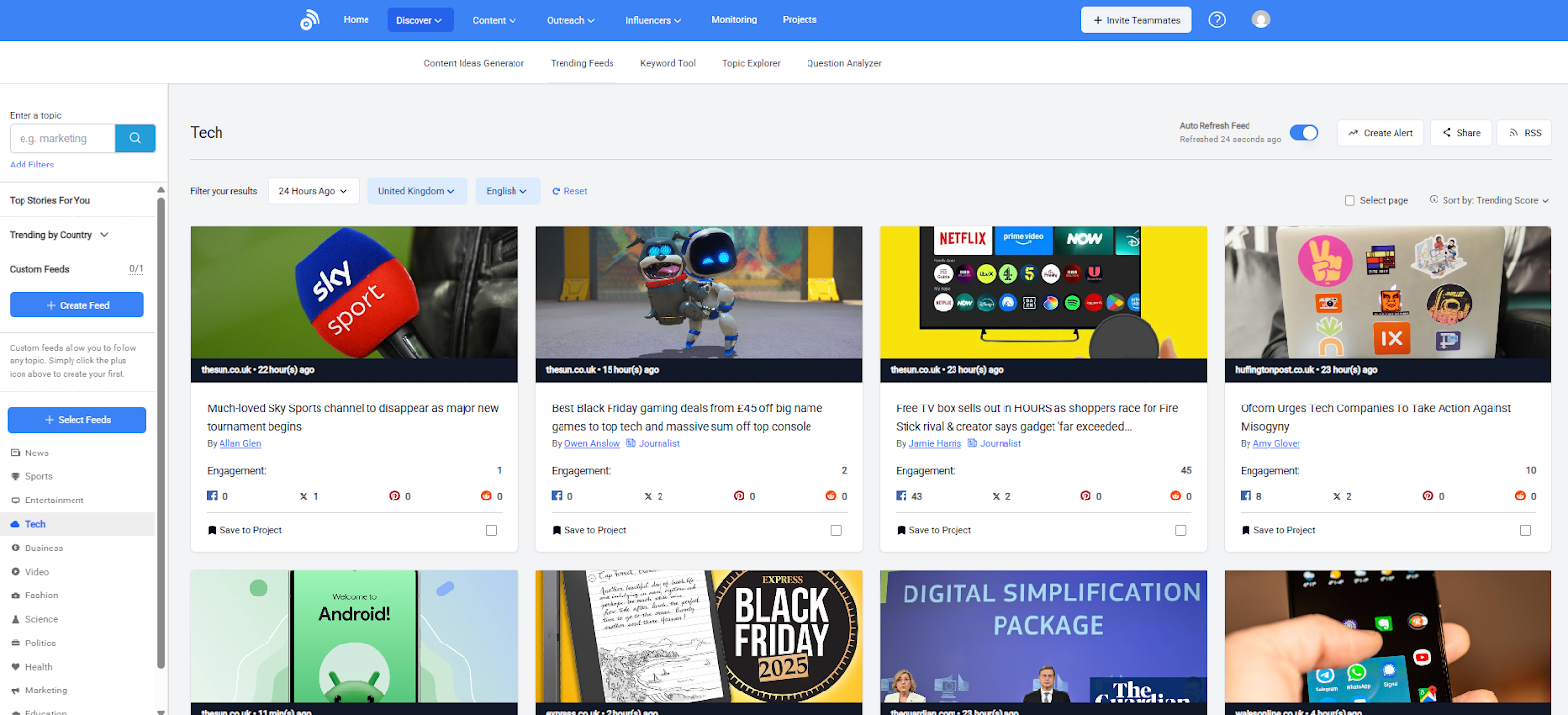Viewport: 1568px width, 715px height.
Task: Click the app logo in header
Action: (x=310, y=20)
